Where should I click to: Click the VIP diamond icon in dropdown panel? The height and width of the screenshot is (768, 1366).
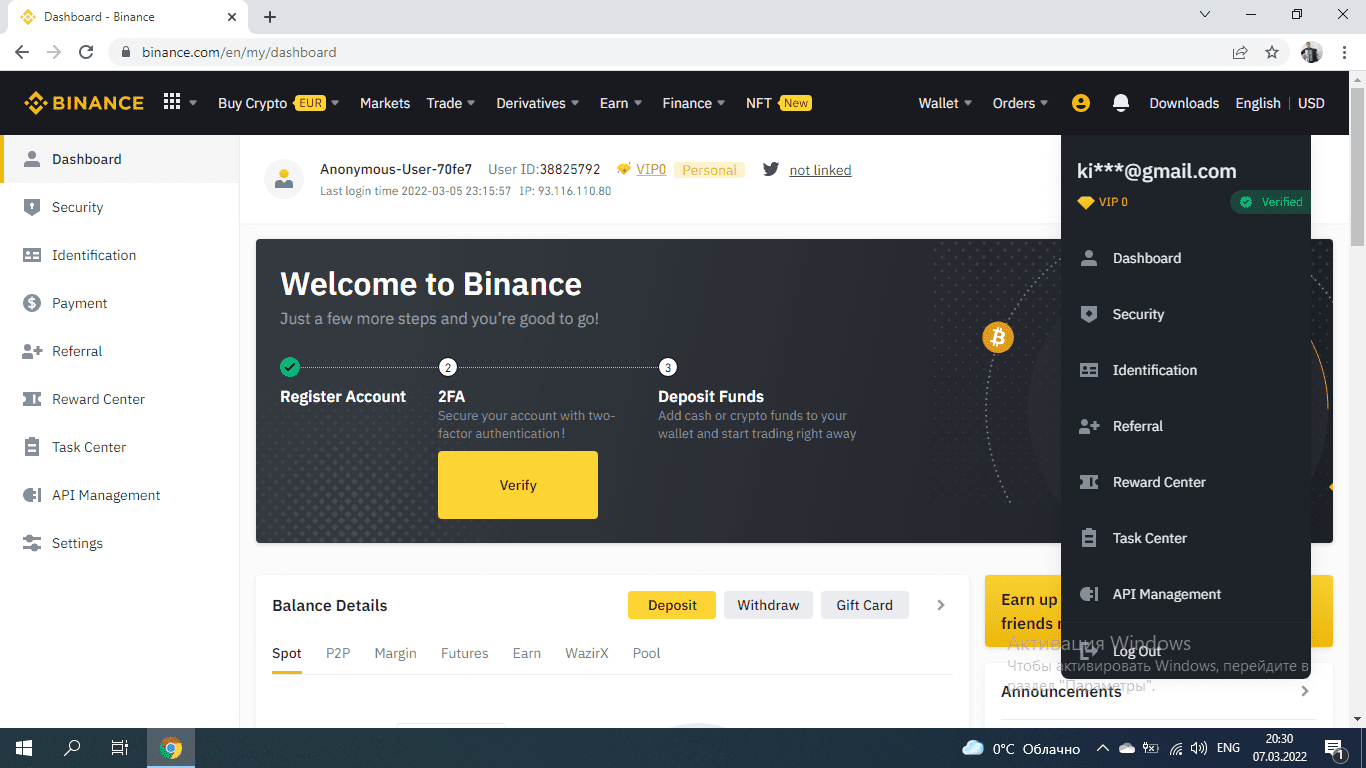coord(1086,202)
